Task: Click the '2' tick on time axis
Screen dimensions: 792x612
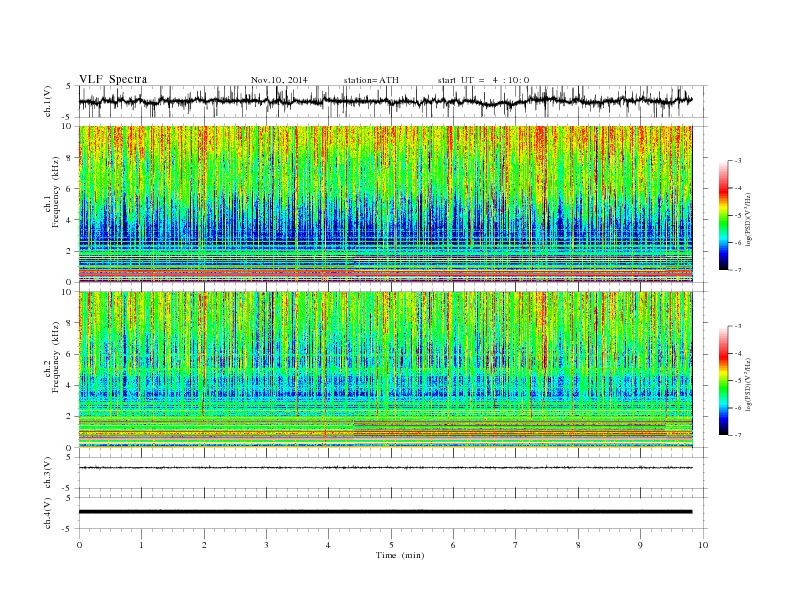Action: [x=204, y=545]
